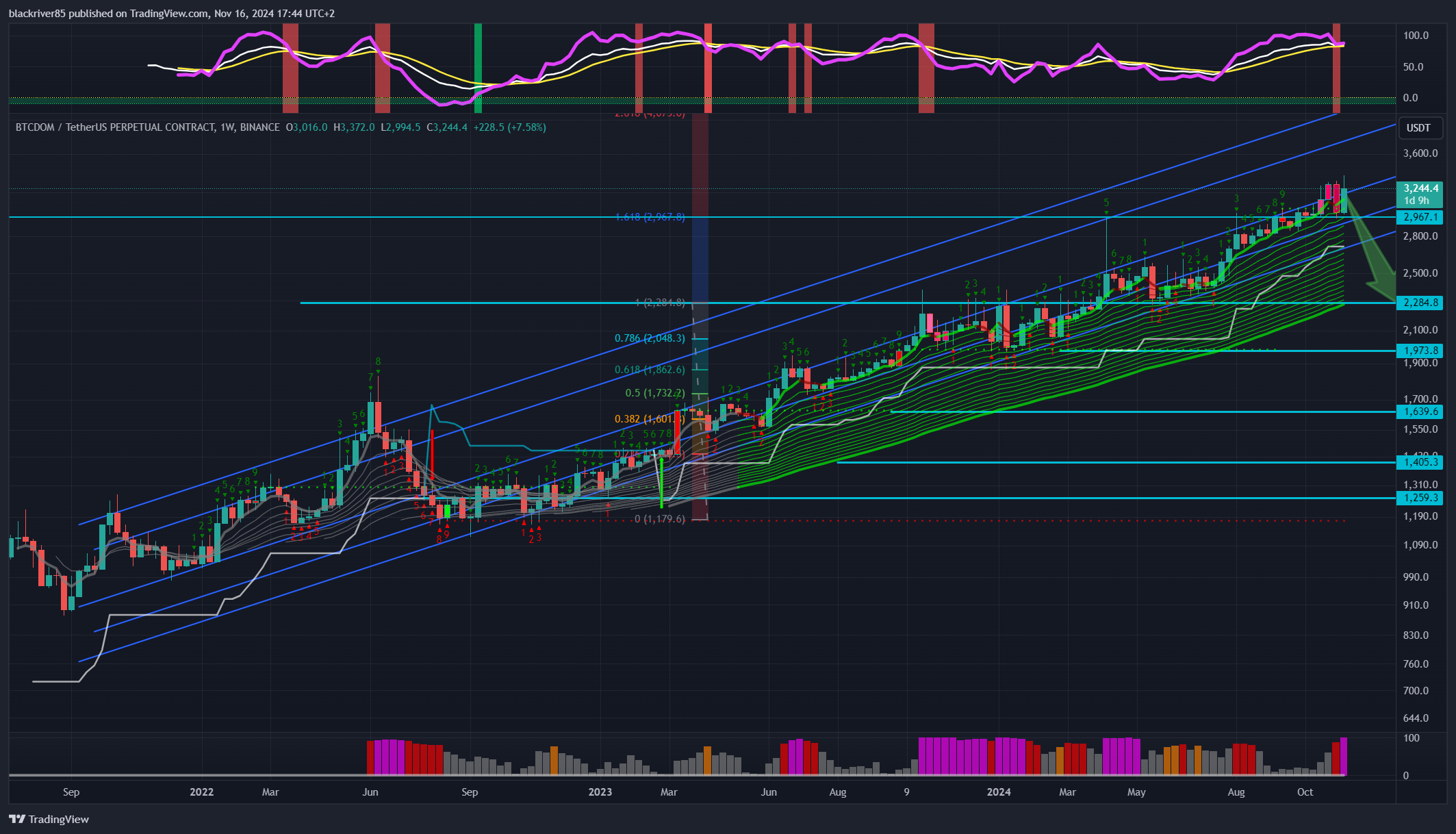Click the green vertical band in the oscillator pane
Viewport: 1456px width, 834px height.
[478, 68]
